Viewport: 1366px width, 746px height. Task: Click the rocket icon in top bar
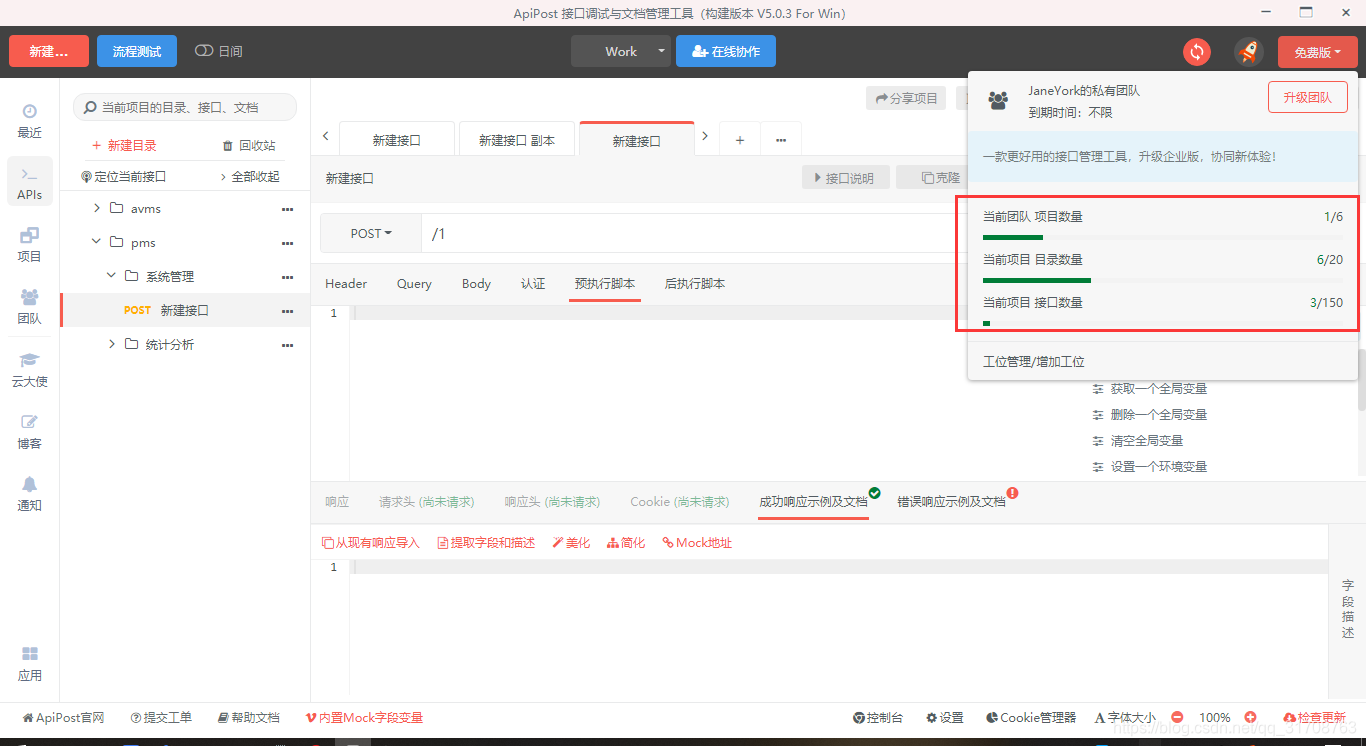pyautogui.click(x=1248, y=52)
